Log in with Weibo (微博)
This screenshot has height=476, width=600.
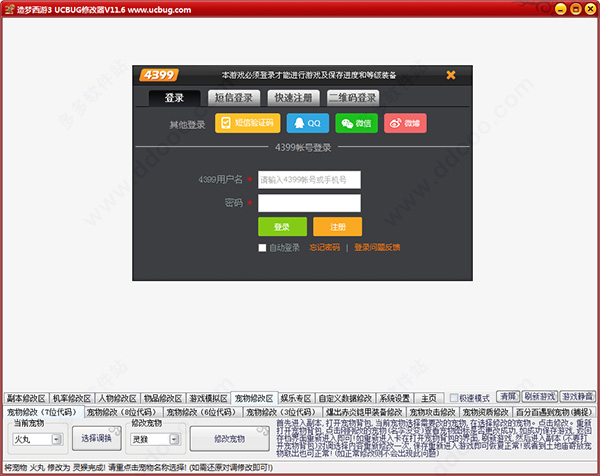405,123
